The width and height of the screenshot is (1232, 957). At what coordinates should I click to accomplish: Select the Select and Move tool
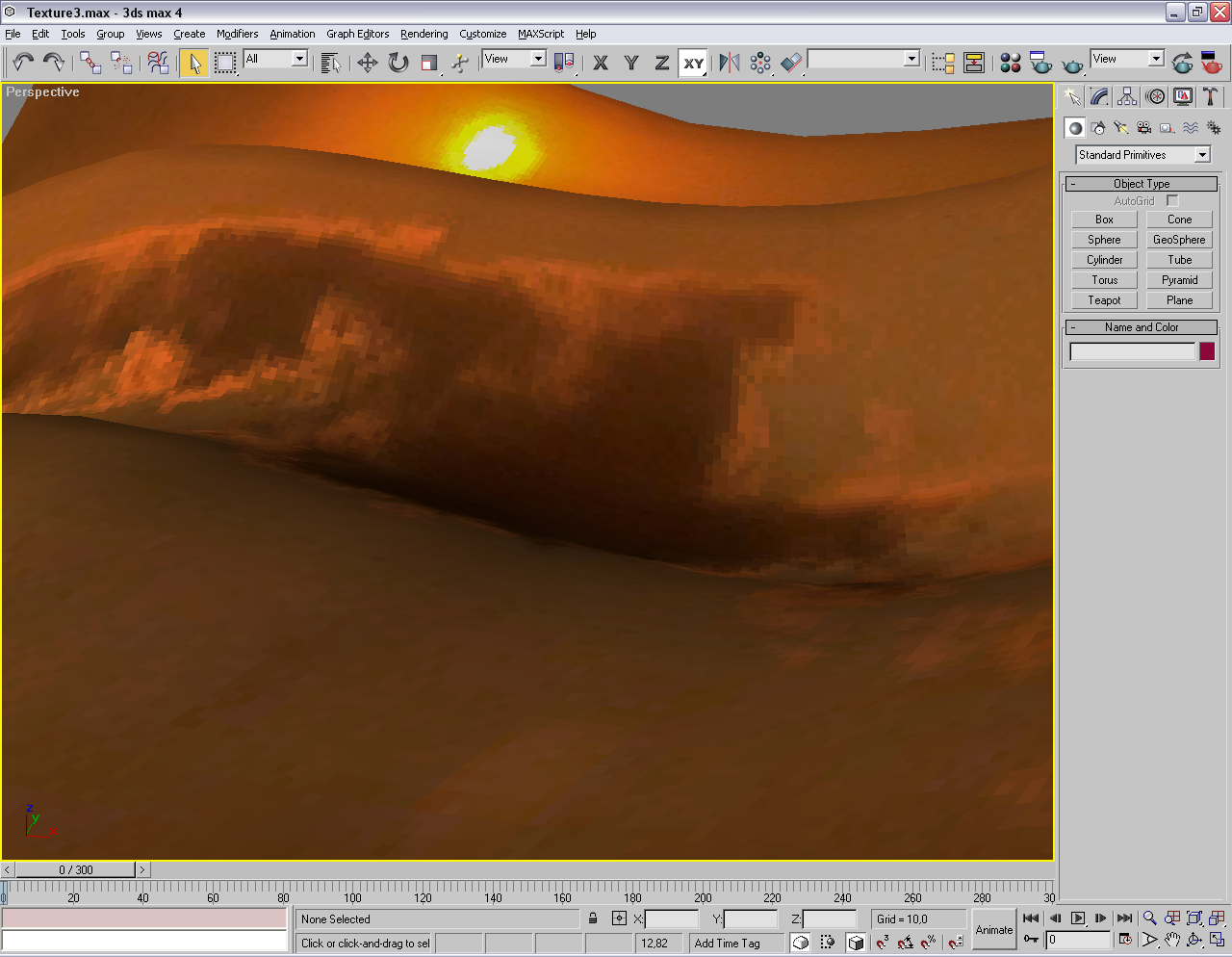pos(367,64)
